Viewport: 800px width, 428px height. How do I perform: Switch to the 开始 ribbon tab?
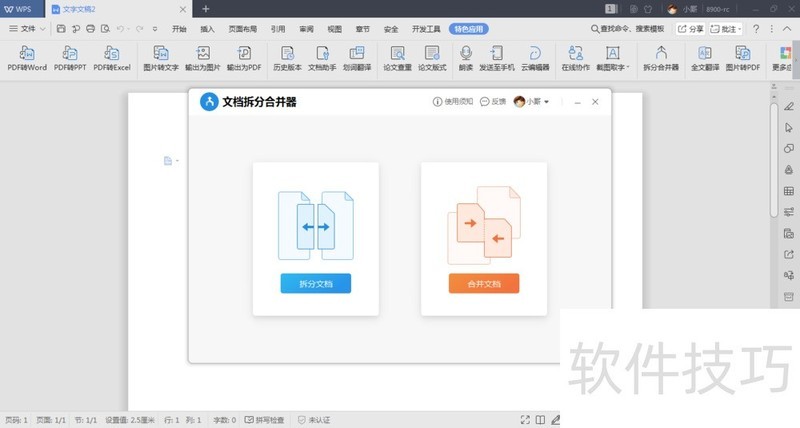click(x=179, y=29)
